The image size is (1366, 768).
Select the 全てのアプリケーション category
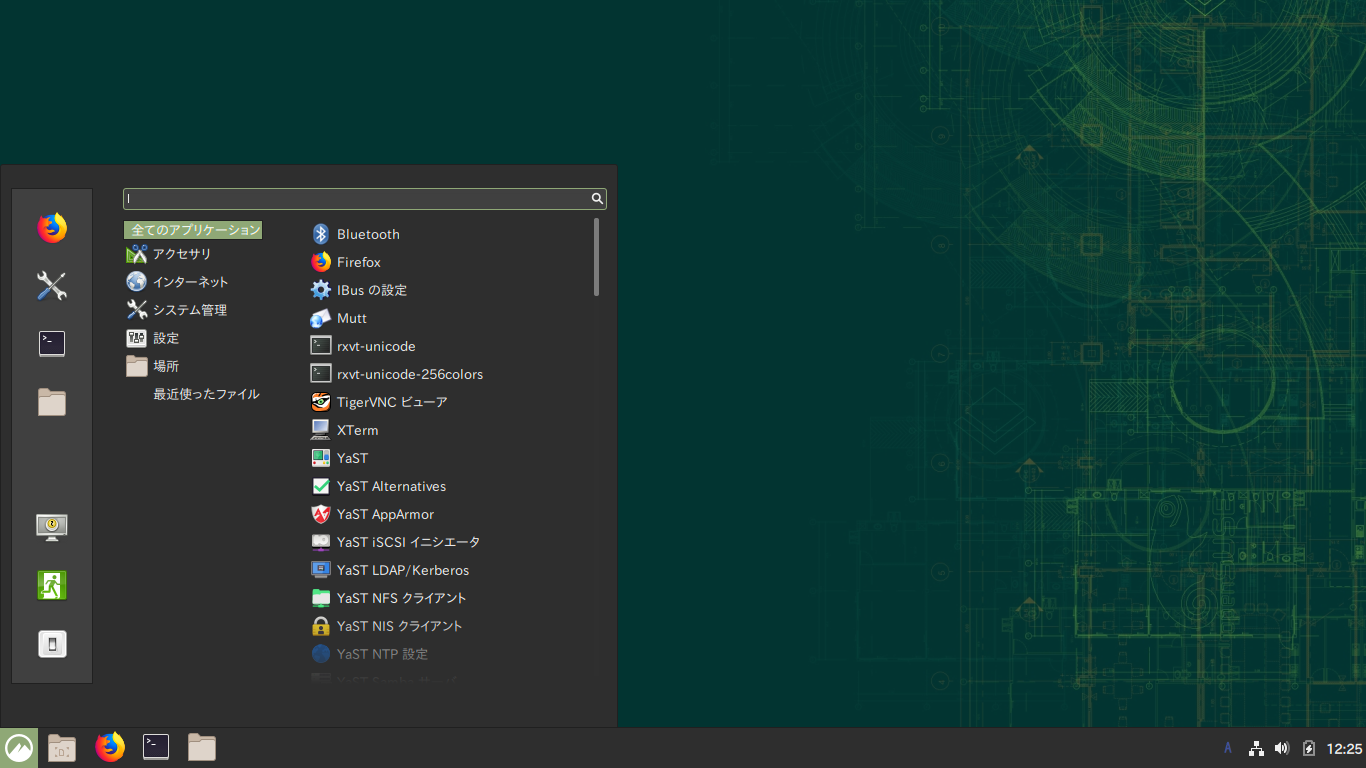tap(193, 230)
